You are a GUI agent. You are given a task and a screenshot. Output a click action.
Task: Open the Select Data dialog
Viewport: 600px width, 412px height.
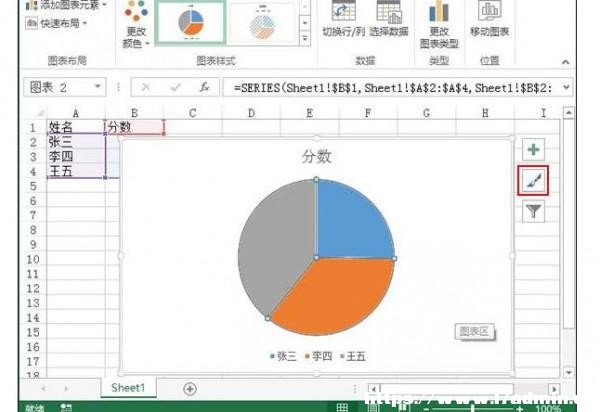(x=389, y=19)
